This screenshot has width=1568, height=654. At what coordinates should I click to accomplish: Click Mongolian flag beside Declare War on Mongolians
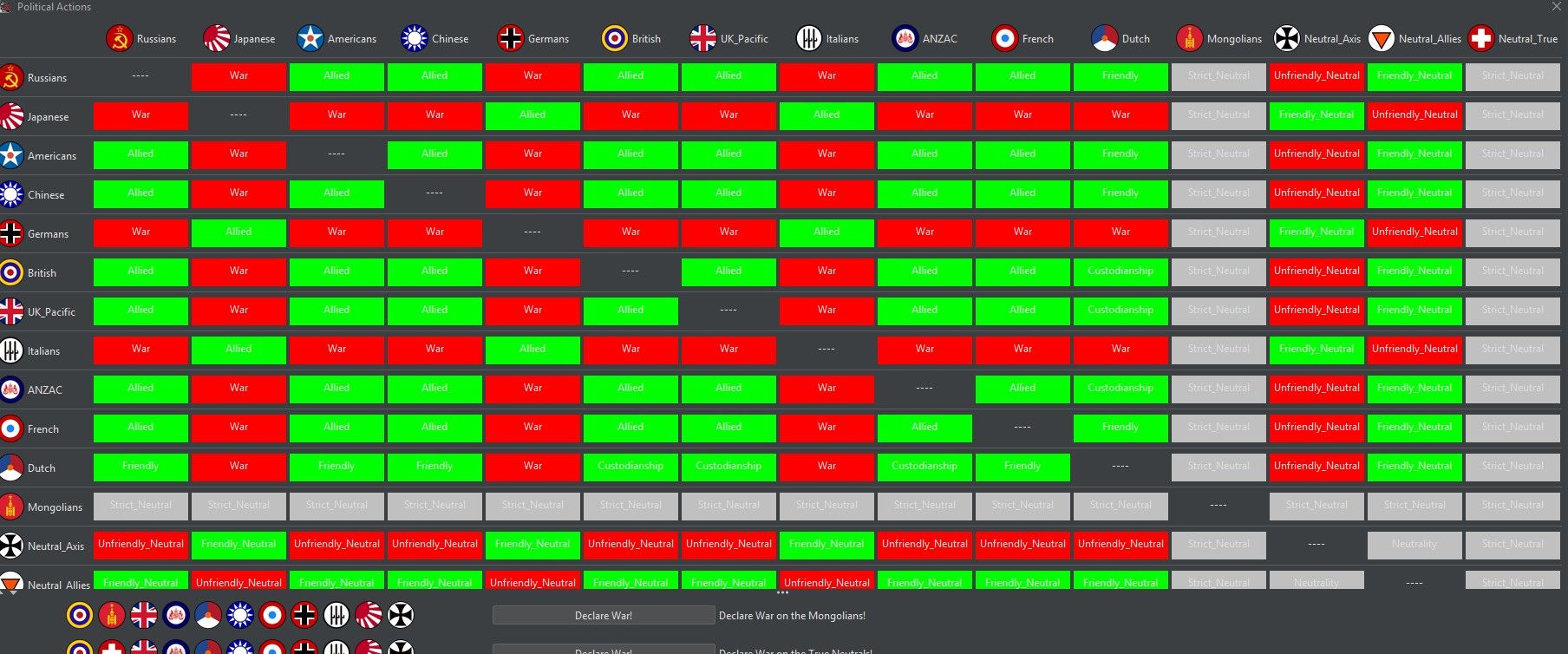pyautogui.click(x=112, y=615)
